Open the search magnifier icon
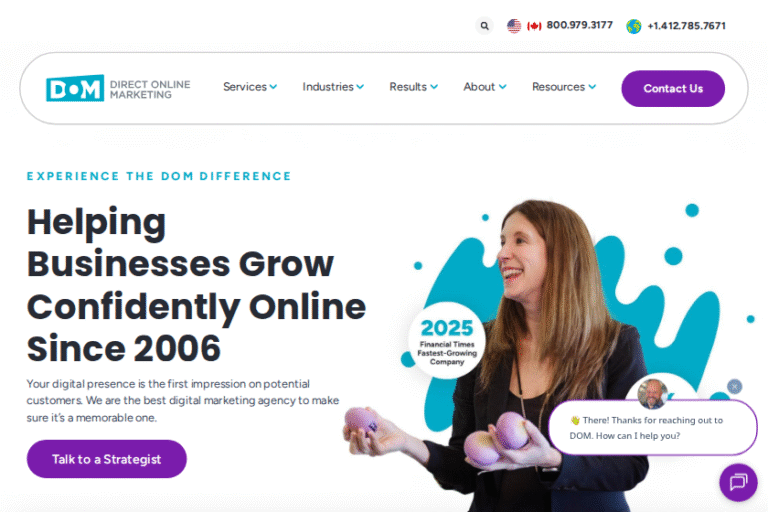The image size is (768, 512). point(484,26)
